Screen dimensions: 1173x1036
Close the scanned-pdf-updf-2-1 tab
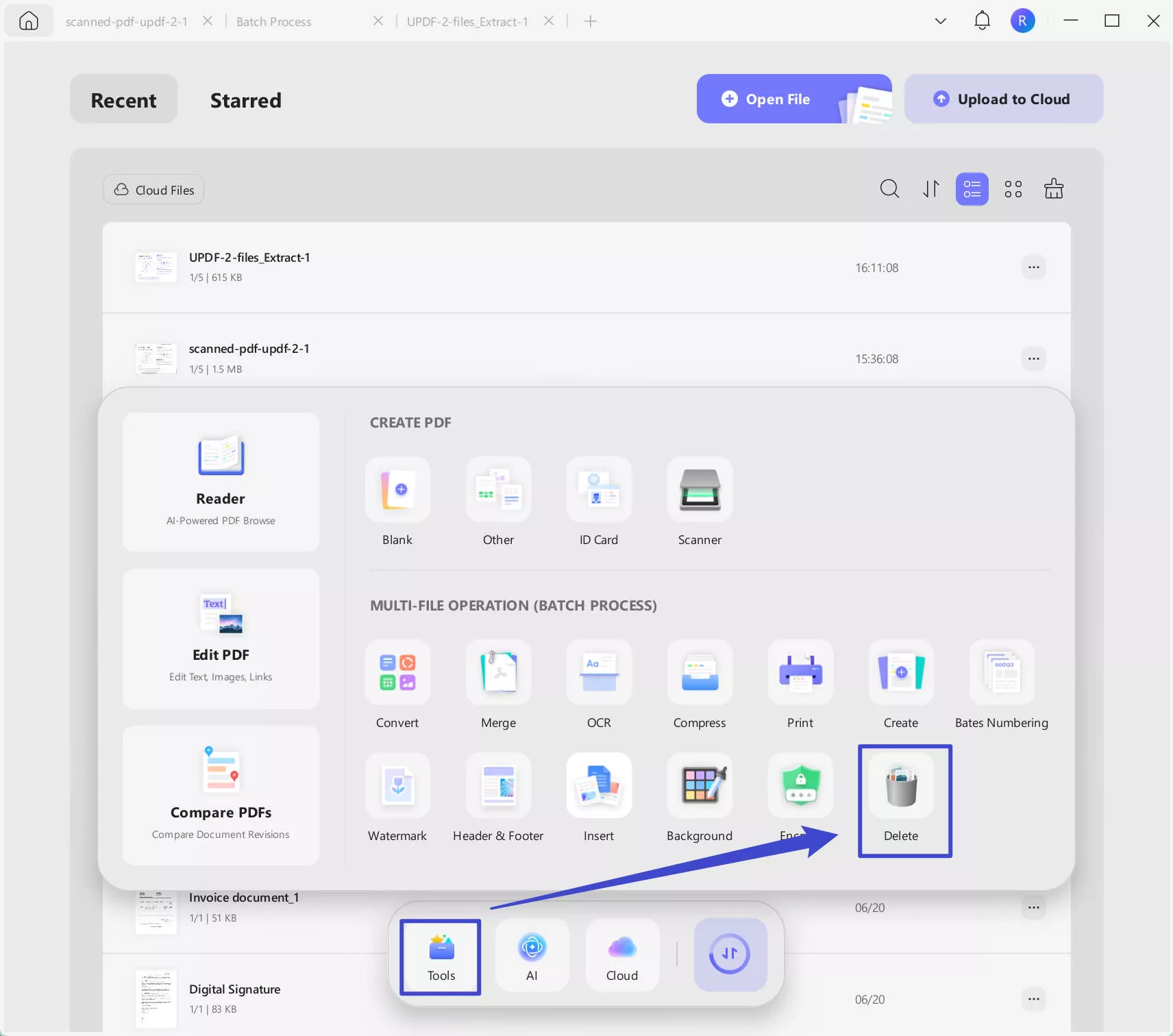tap(208, 21)
